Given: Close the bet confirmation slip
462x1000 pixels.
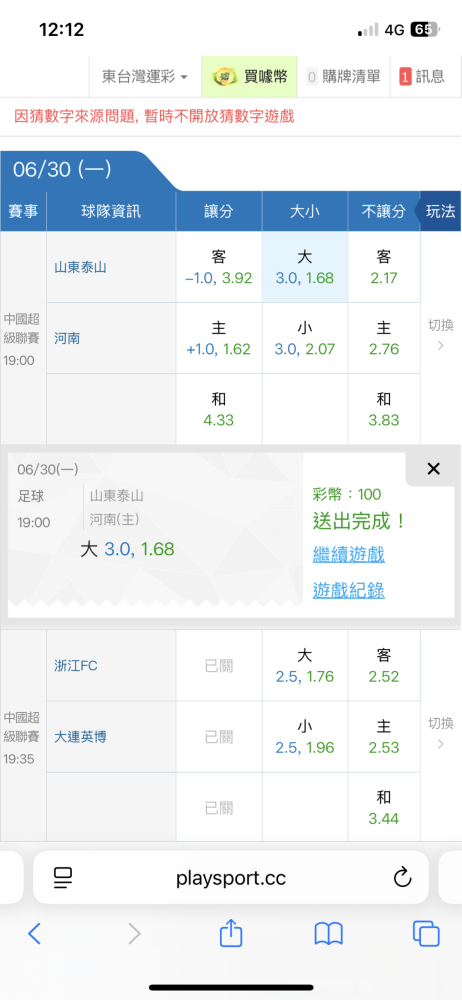Looking at the screenshot, I should 433,469.
